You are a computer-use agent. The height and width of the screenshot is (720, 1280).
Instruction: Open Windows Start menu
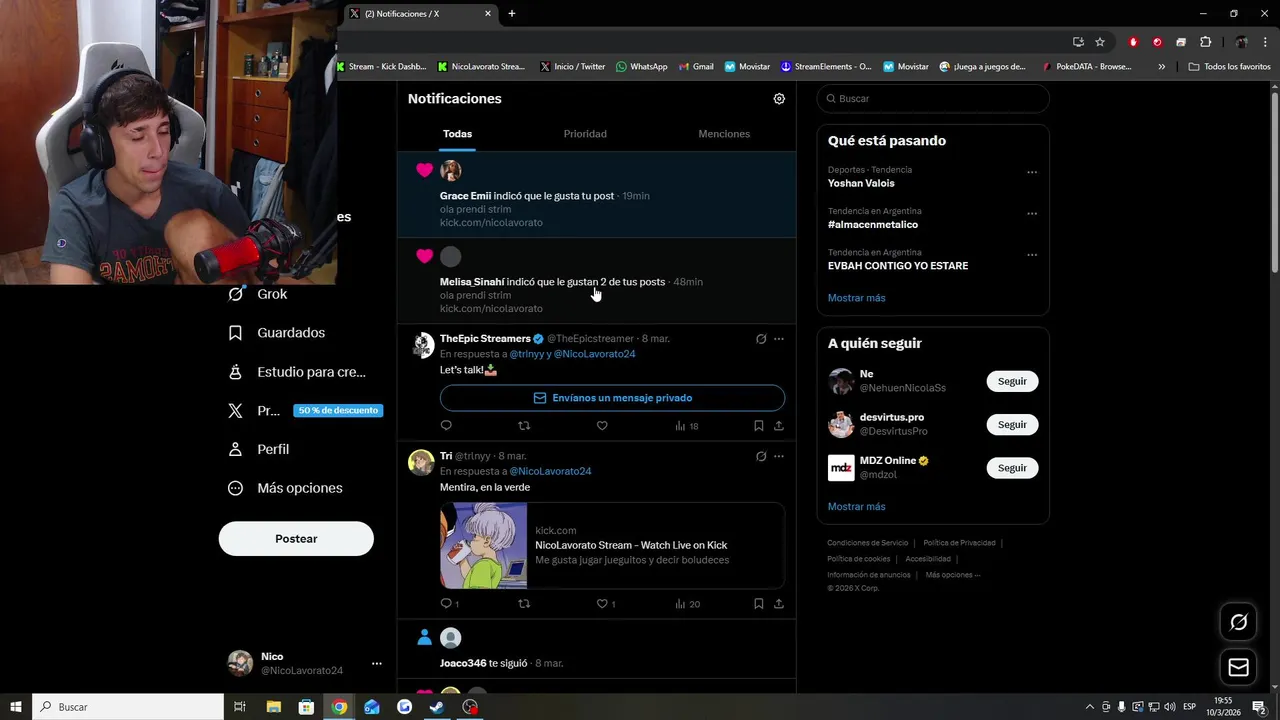tap(16, 707)
